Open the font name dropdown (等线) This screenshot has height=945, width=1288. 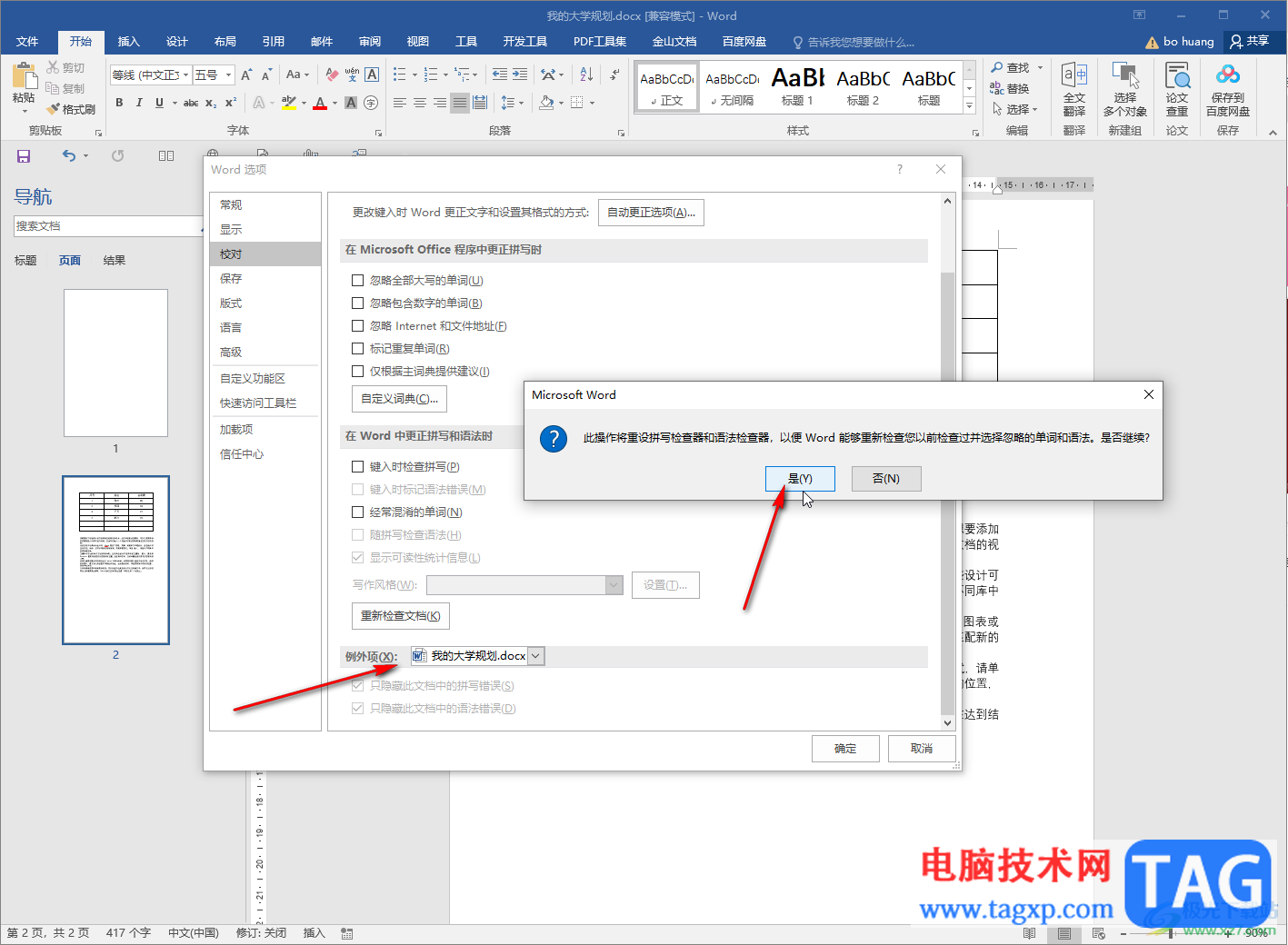click(x=186, y=75)
